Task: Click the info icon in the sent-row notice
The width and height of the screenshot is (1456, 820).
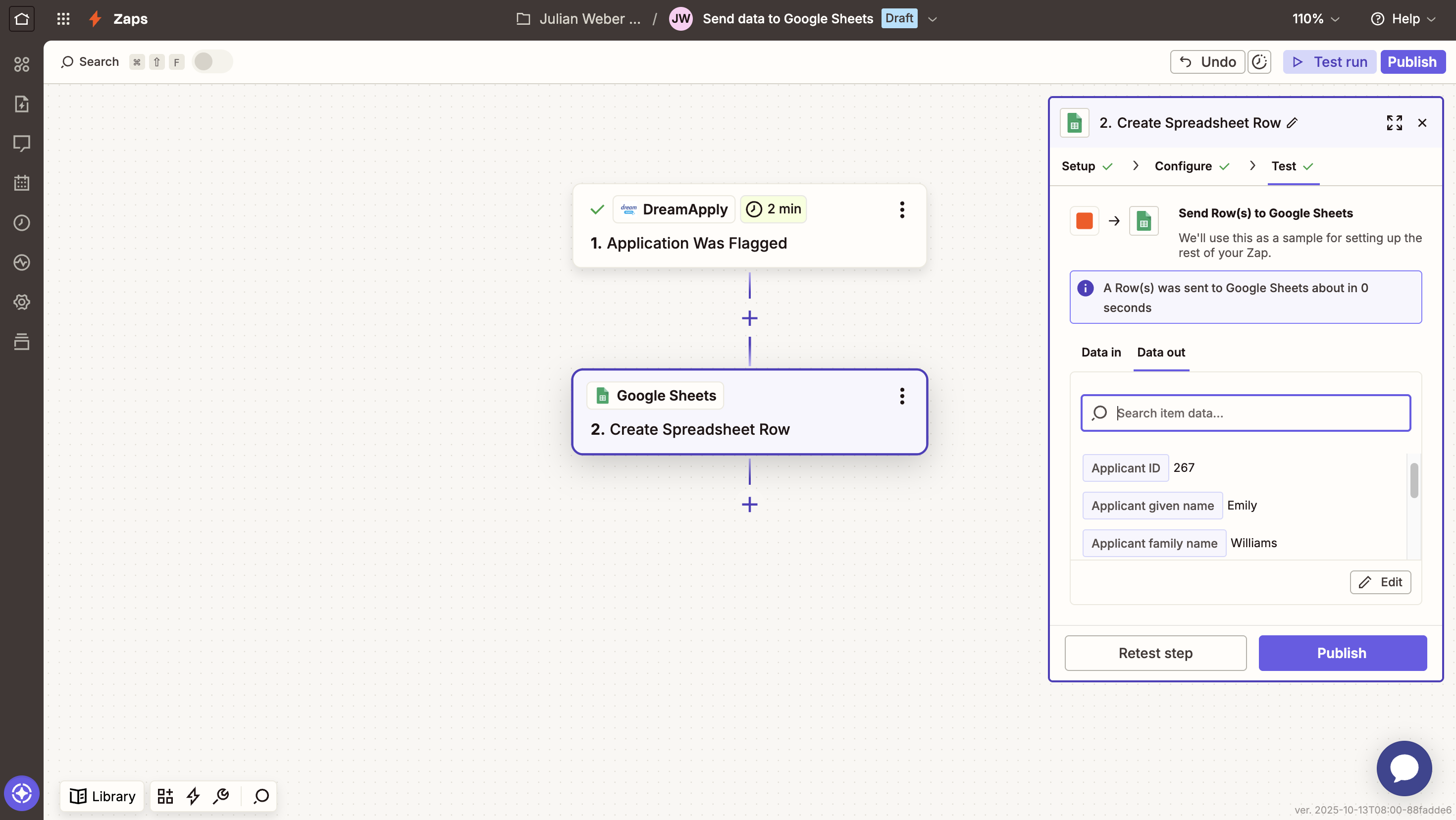Action: point(1085,288)
